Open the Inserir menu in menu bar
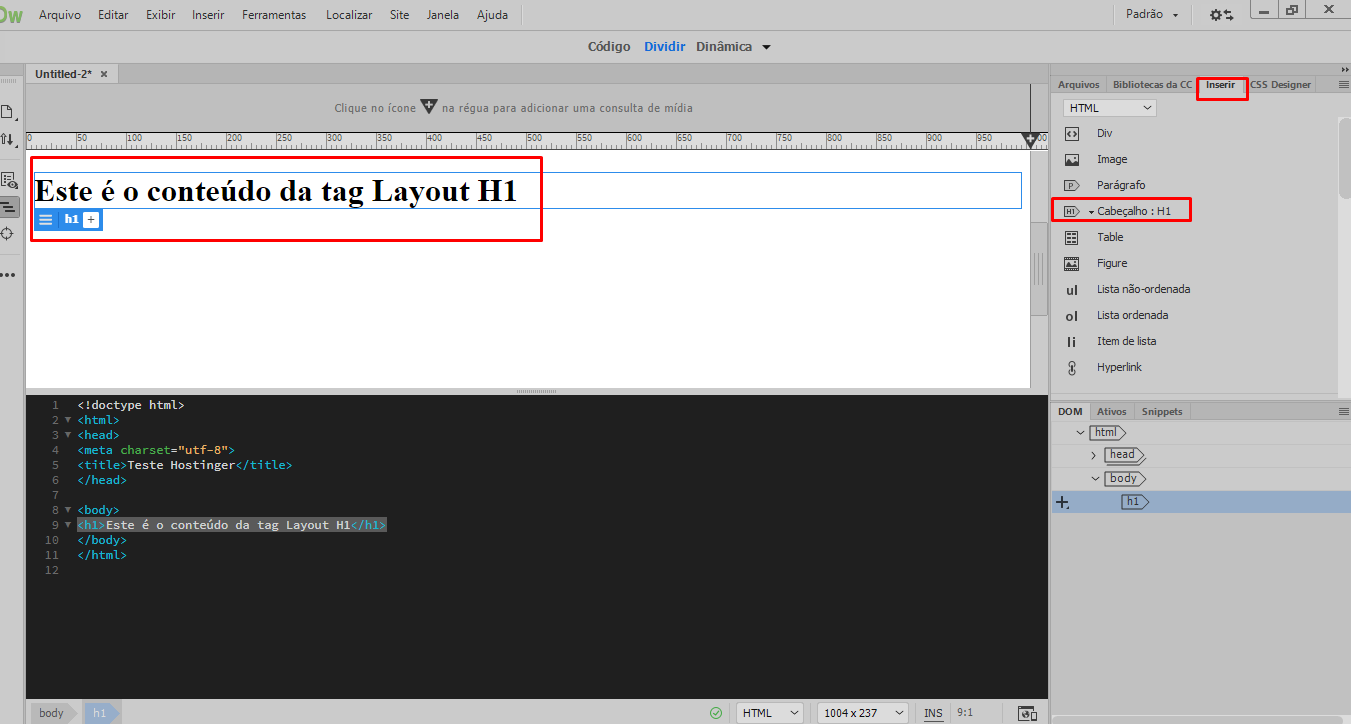Viewport: 1351px width, 724px height. (208, 15)
